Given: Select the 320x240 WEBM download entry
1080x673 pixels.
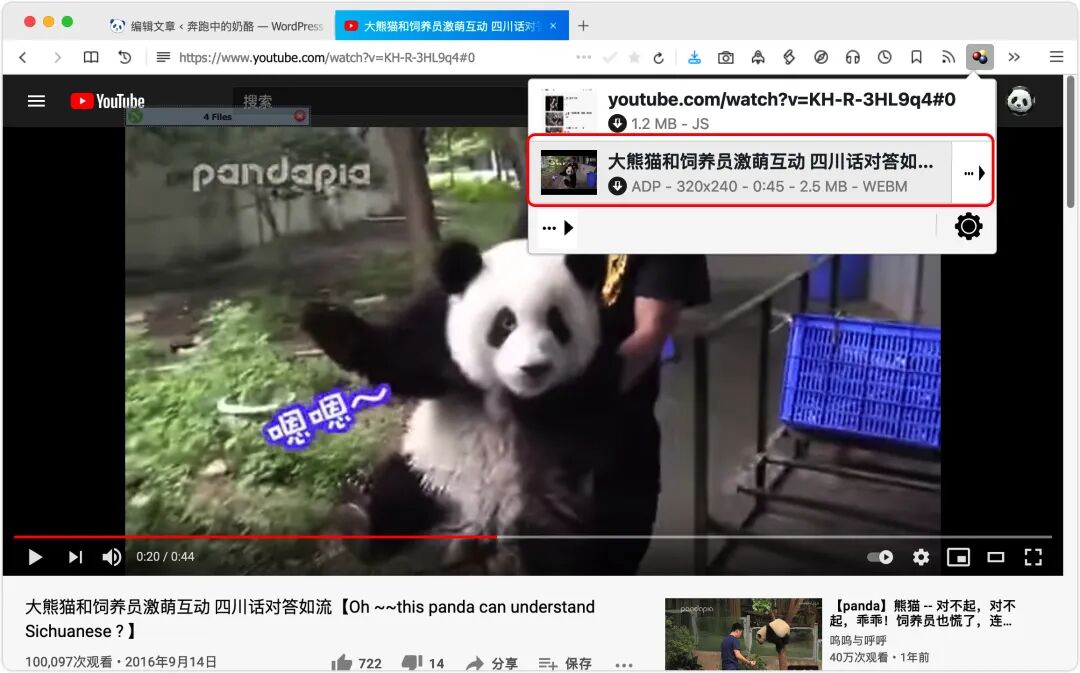Looking at the screenshot, I should coord(740,172).
